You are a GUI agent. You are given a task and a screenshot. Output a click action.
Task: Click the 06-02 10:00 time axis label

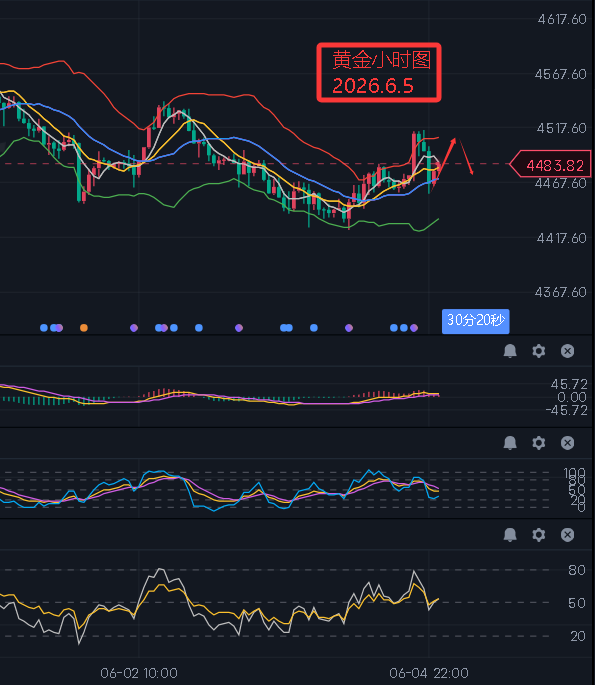[139, 673]
